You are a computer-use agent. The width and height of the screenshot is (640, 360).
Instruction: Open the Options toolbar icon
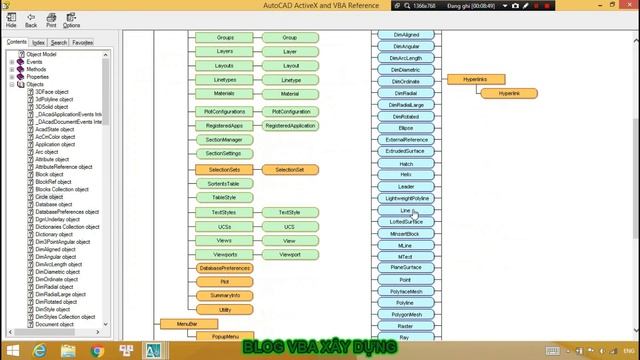(71, 20)
